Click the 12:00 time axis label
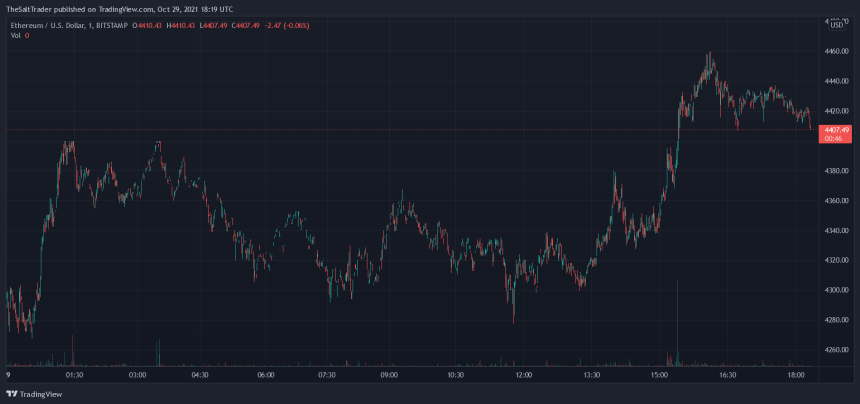The height and width of the screenshot is (404, 860). [x=523, y=375]
